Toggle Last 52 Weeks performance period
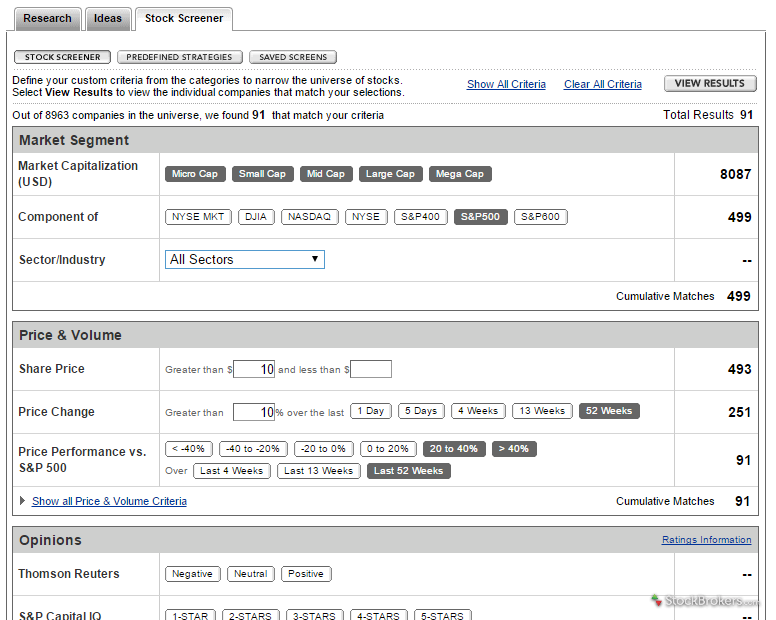This screenshot has width=776, height=620. (409, 471)
